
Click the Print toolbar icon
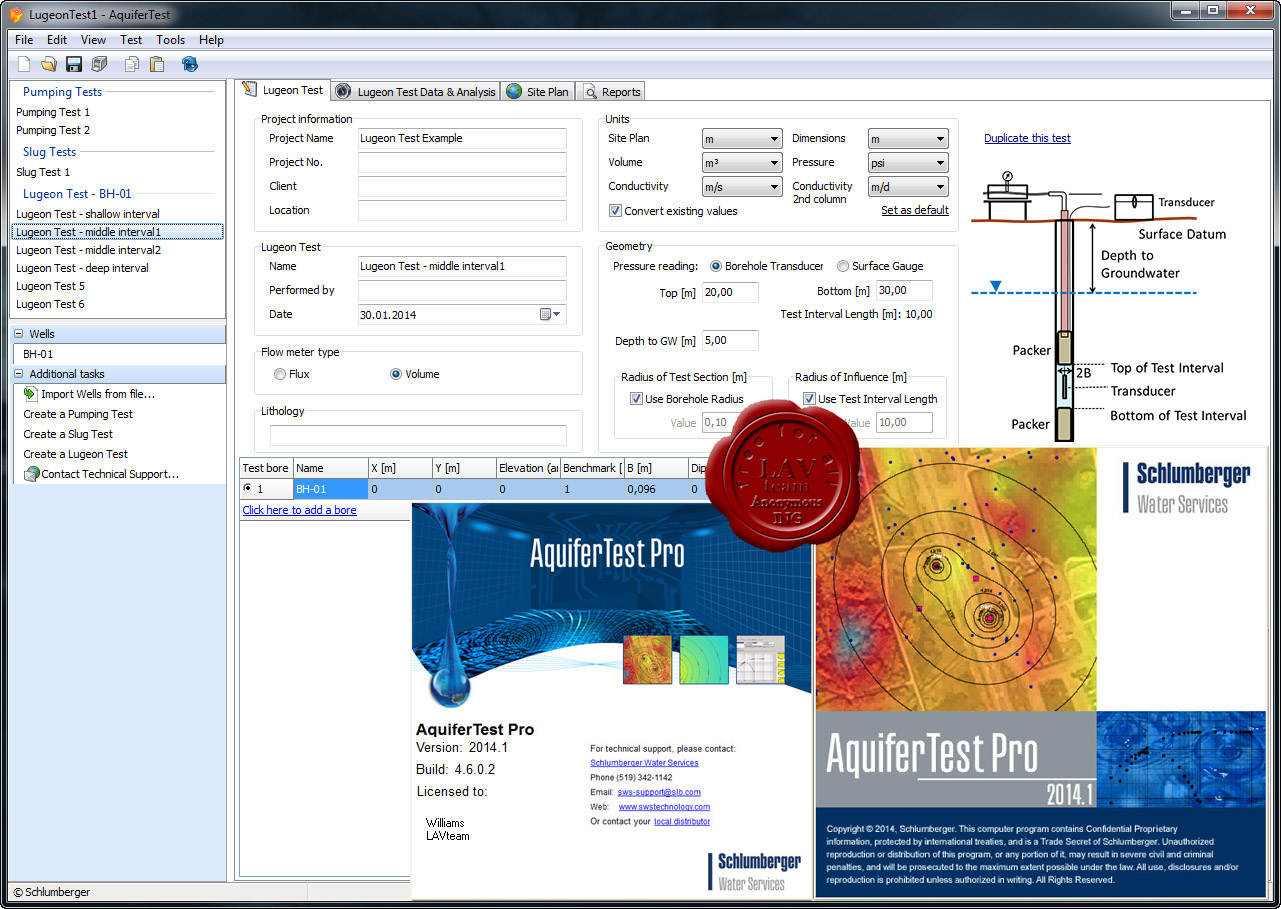pyautogui.click(x=99, y=65)
